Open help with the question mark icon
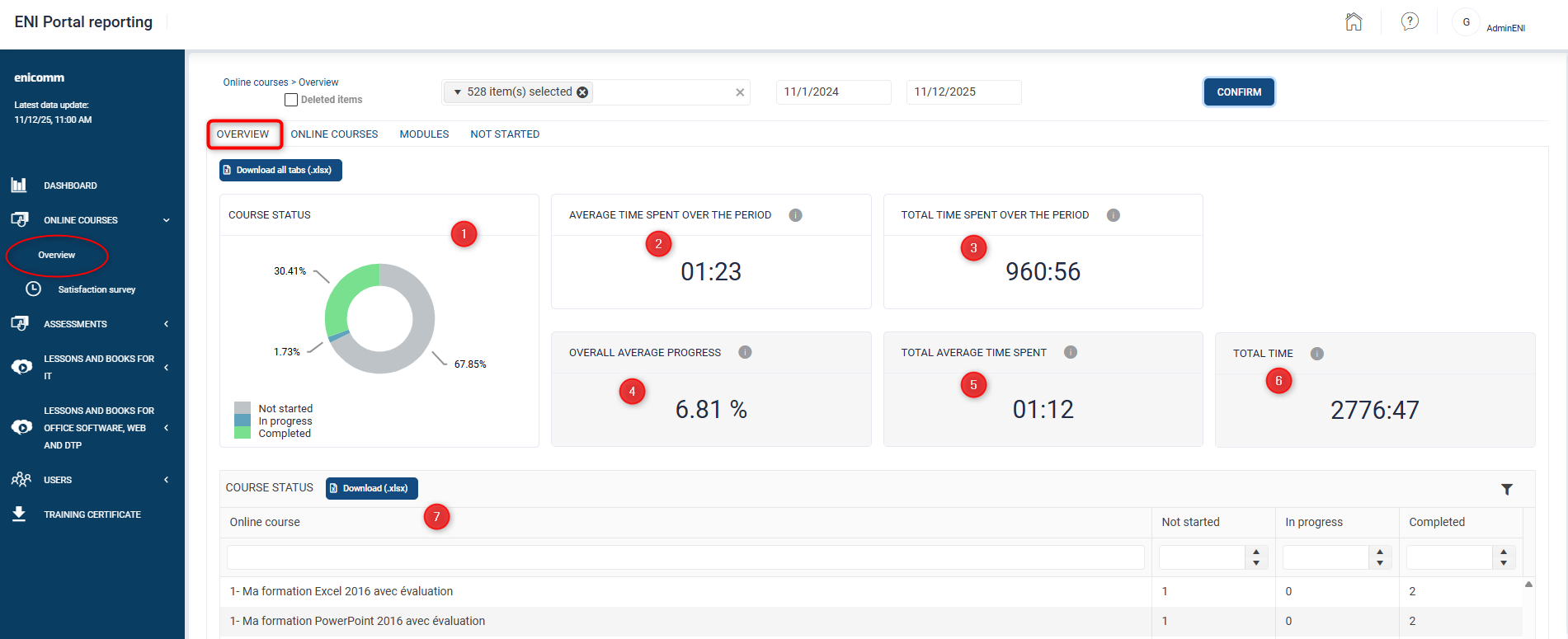The height and width of the screenshot is (639, 1568). pos(1410,21)
